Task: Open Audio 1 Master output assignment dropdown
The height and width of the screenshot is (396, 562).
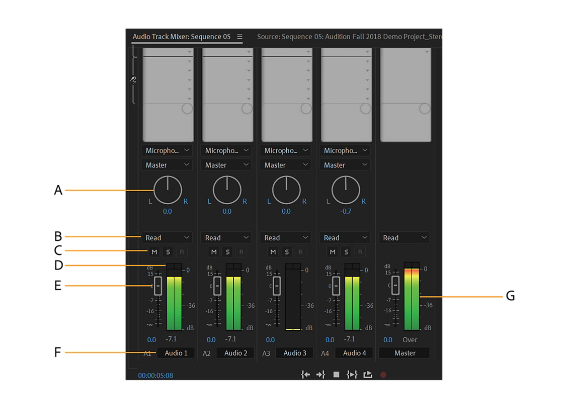Action: click(167, 165)
